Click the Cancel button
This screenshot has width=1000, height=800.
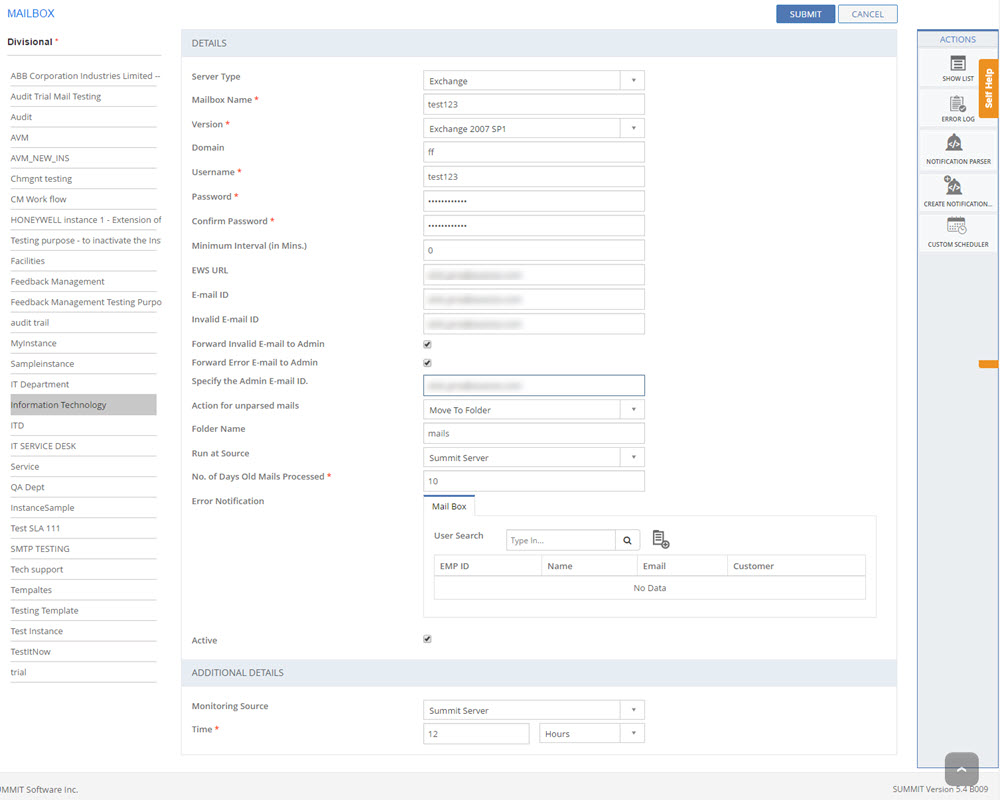coord(867,14)
